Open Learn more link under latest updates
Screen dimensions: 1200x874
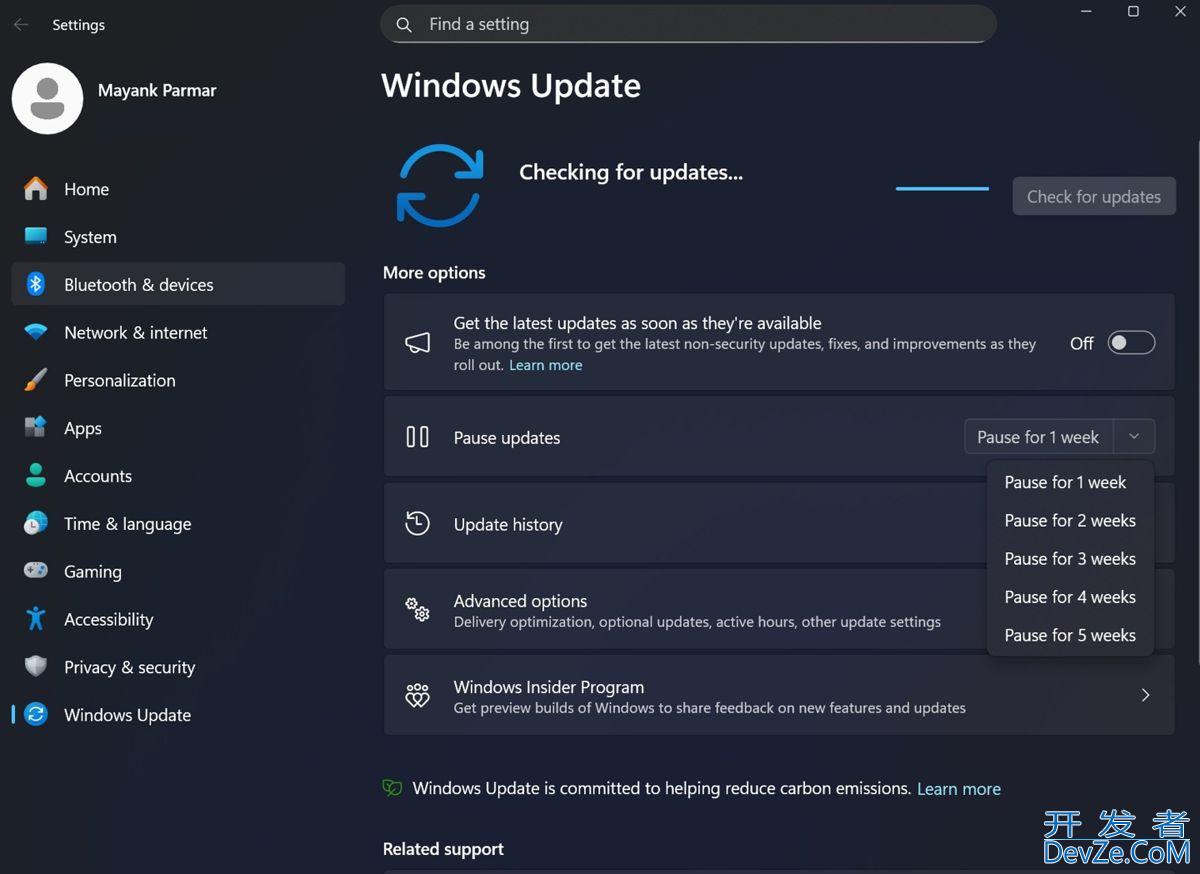coord(545,365)
